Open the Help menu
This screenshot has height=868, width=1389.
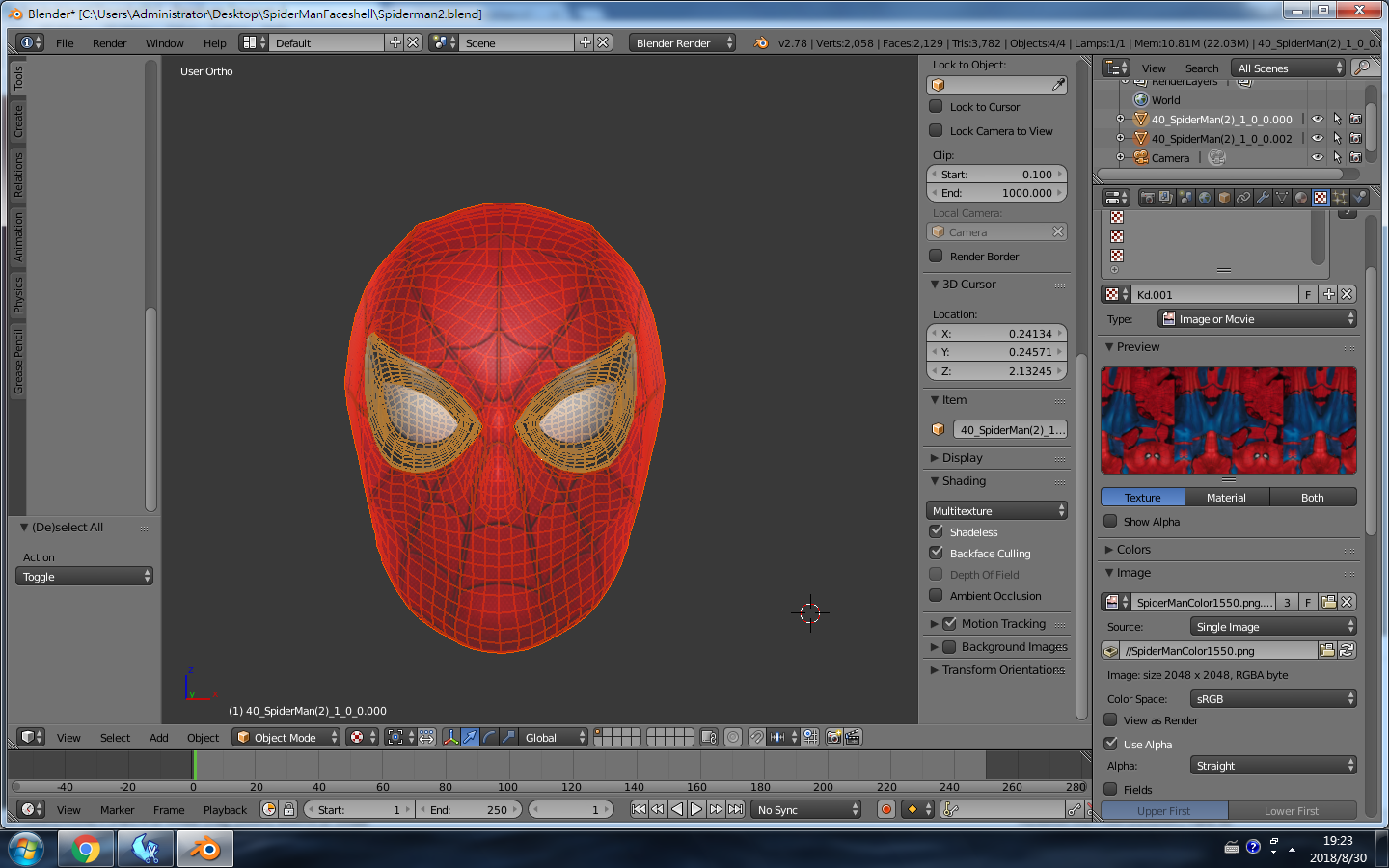point(214,42)
